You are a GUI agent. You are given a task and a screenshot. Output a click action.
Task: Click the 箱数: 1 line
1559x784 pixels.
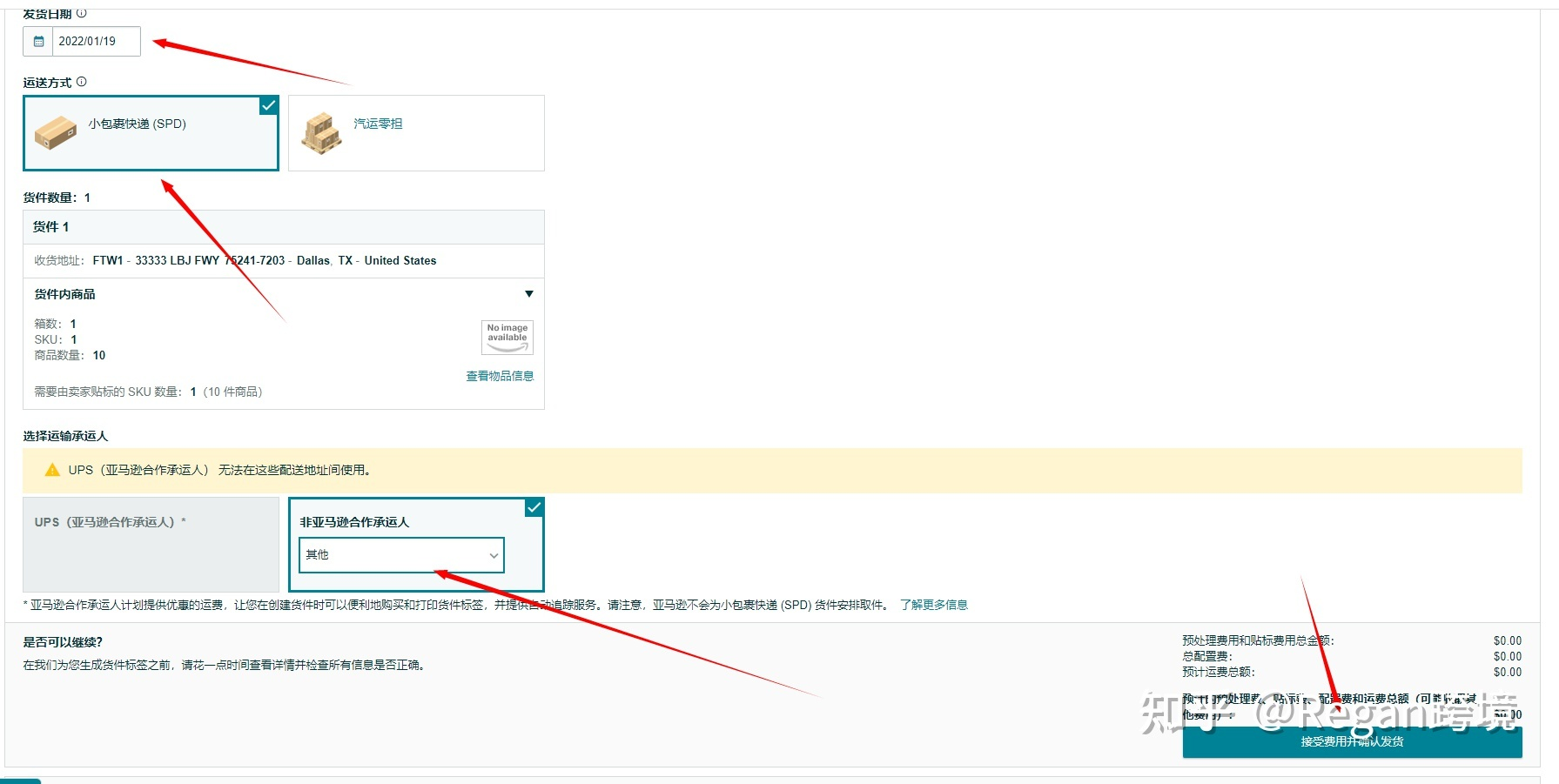56,324
